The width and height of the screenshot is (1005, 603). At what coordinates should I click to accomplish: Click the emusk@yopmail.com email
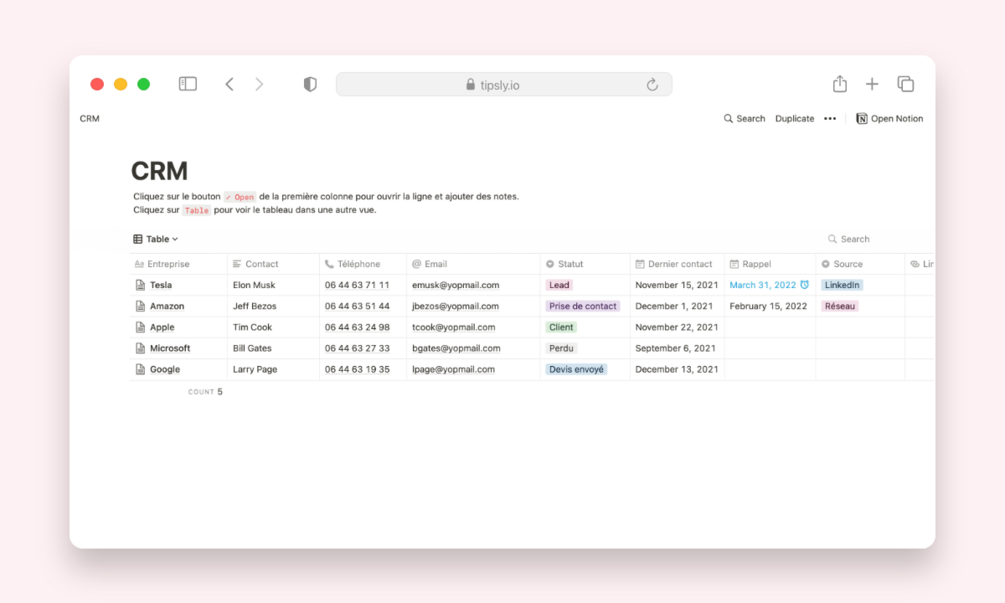455,285
